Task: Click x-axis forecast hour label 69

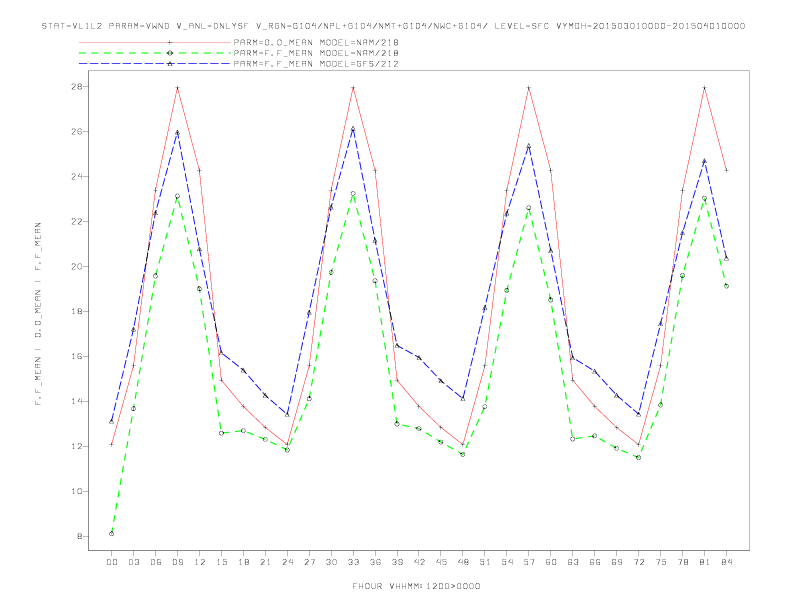Action: tap(617, 562)
